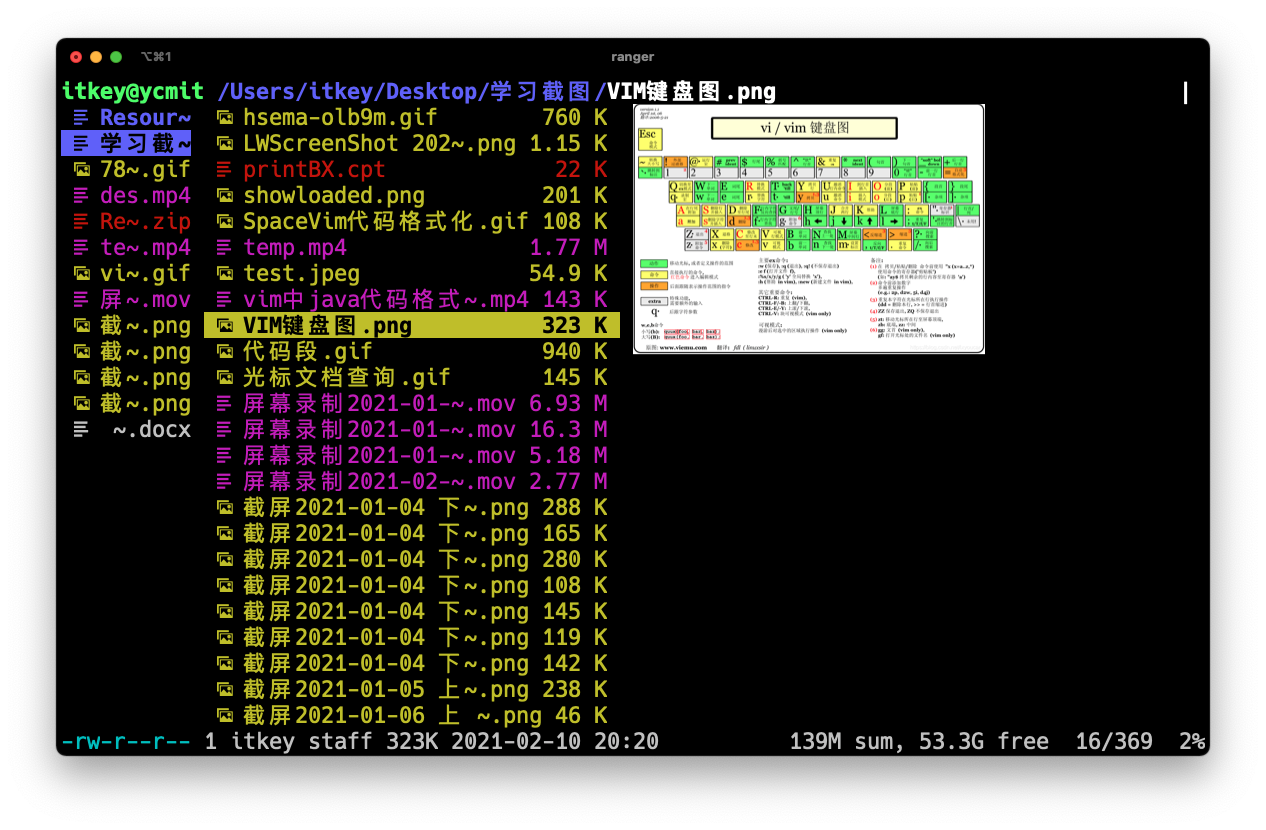The image size is (1266, 830).
Task: Click the green zoom button of the ranger window
Action: tap(116, 57)
